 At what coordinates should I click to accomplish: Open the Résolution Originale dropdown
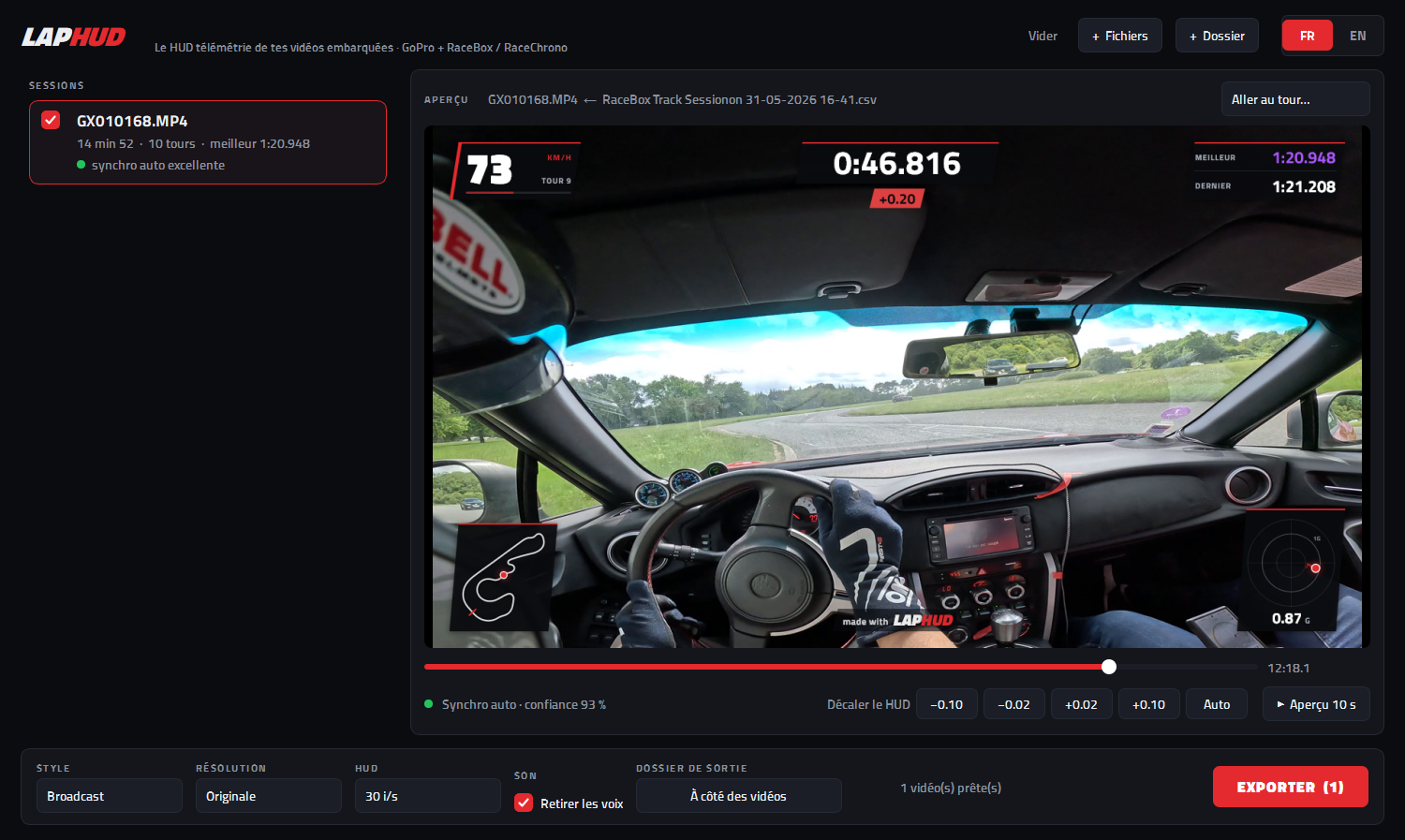coord(269,796)
